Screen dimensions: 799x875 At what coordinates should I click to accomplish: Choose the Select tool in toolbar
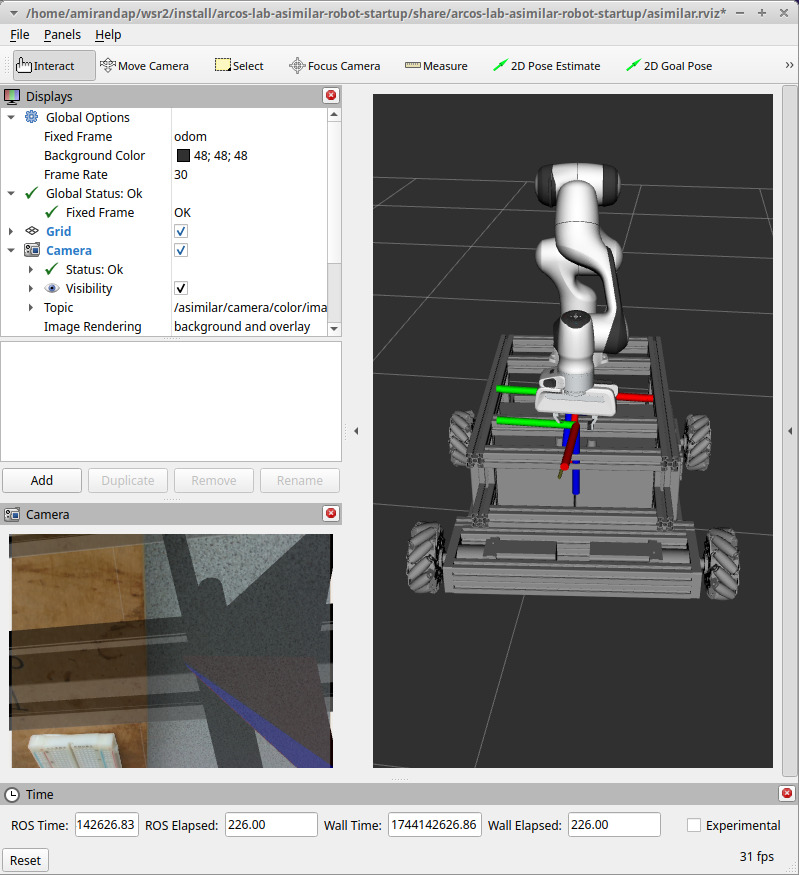pyautogui.click(x=239, y=66)
